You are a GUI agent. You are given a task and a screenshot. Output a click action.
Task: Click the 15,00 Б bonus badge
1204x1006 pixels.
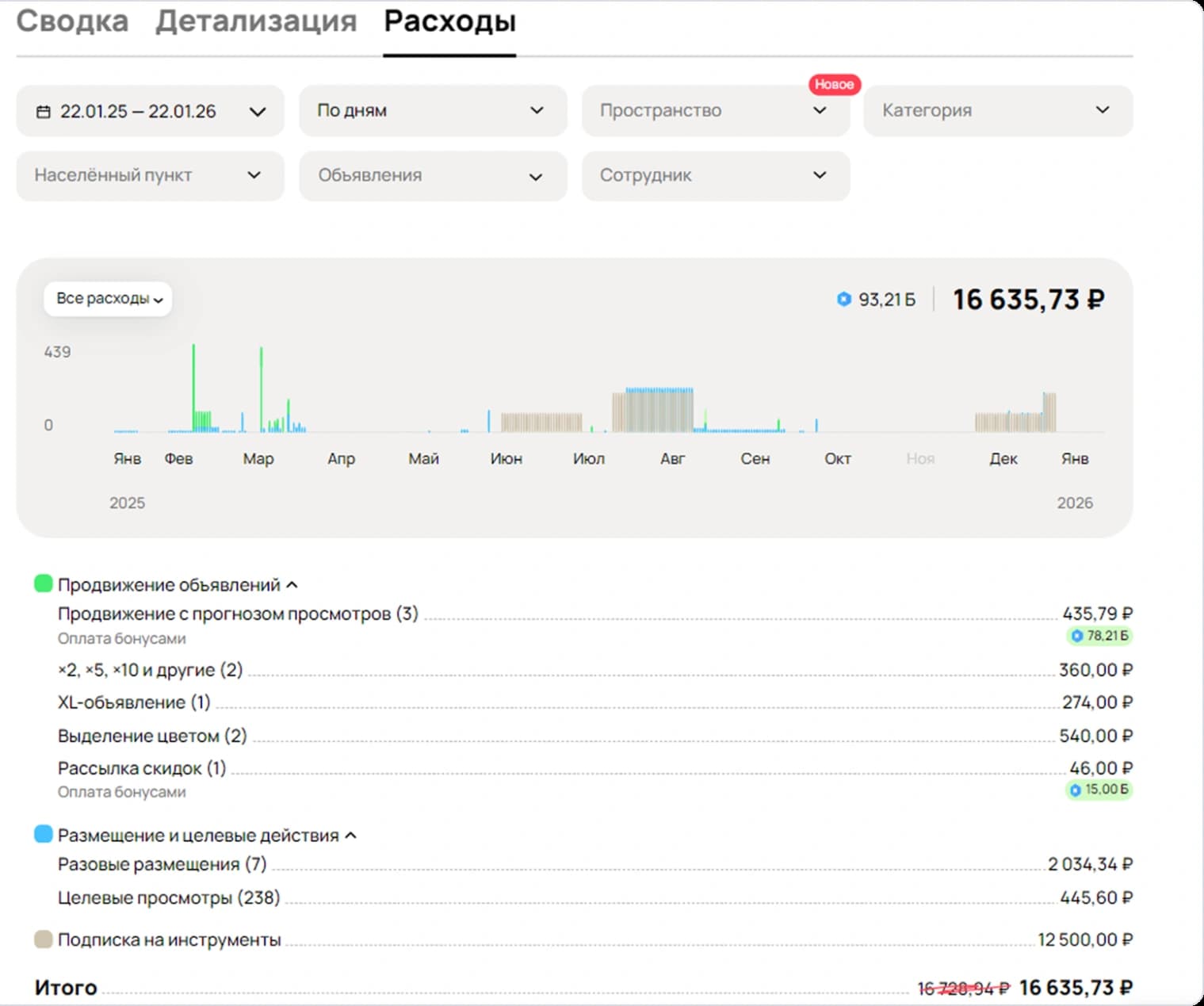1099,790
